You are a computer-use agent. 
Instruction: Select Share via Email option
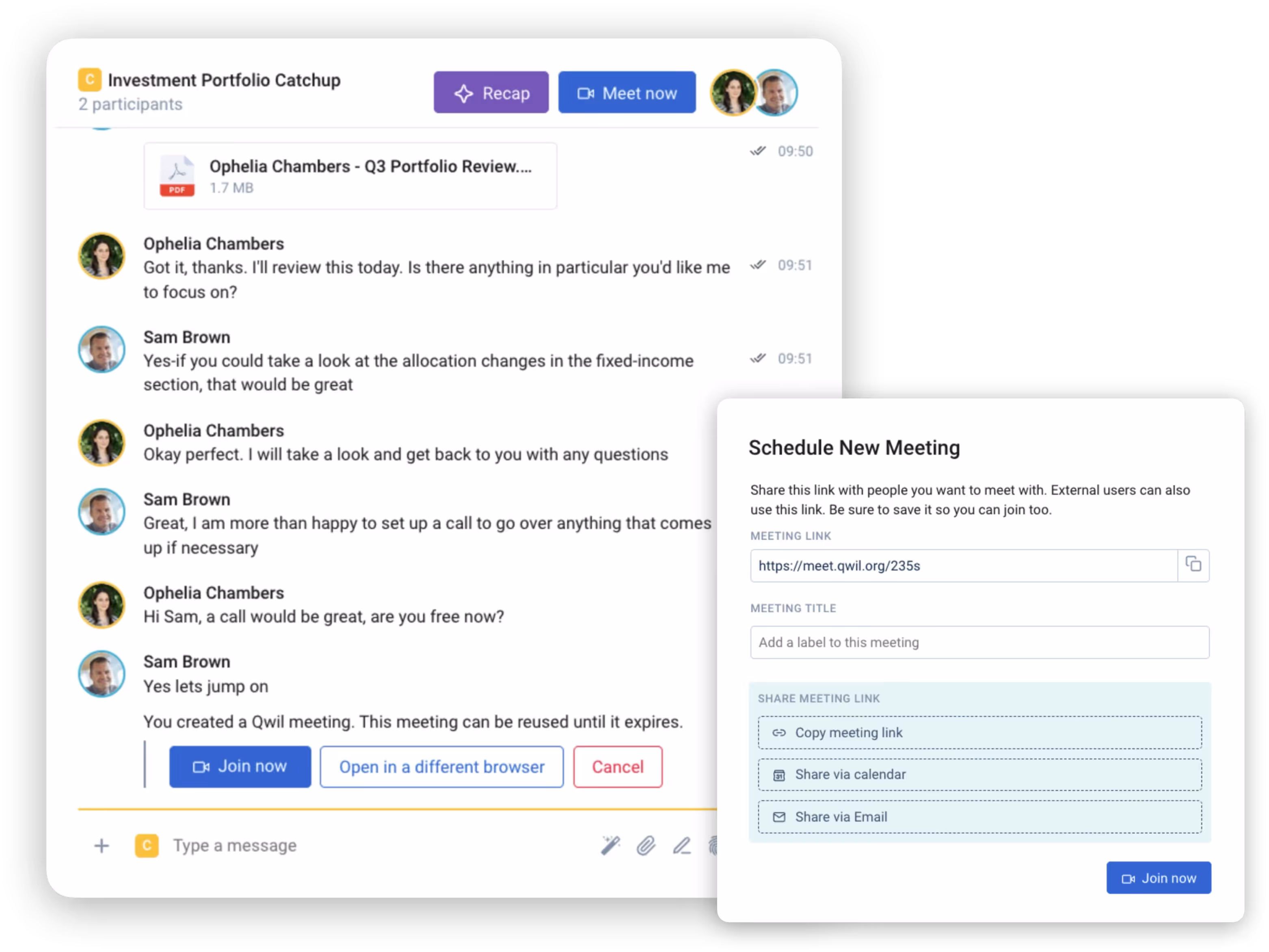click(979, 817)
